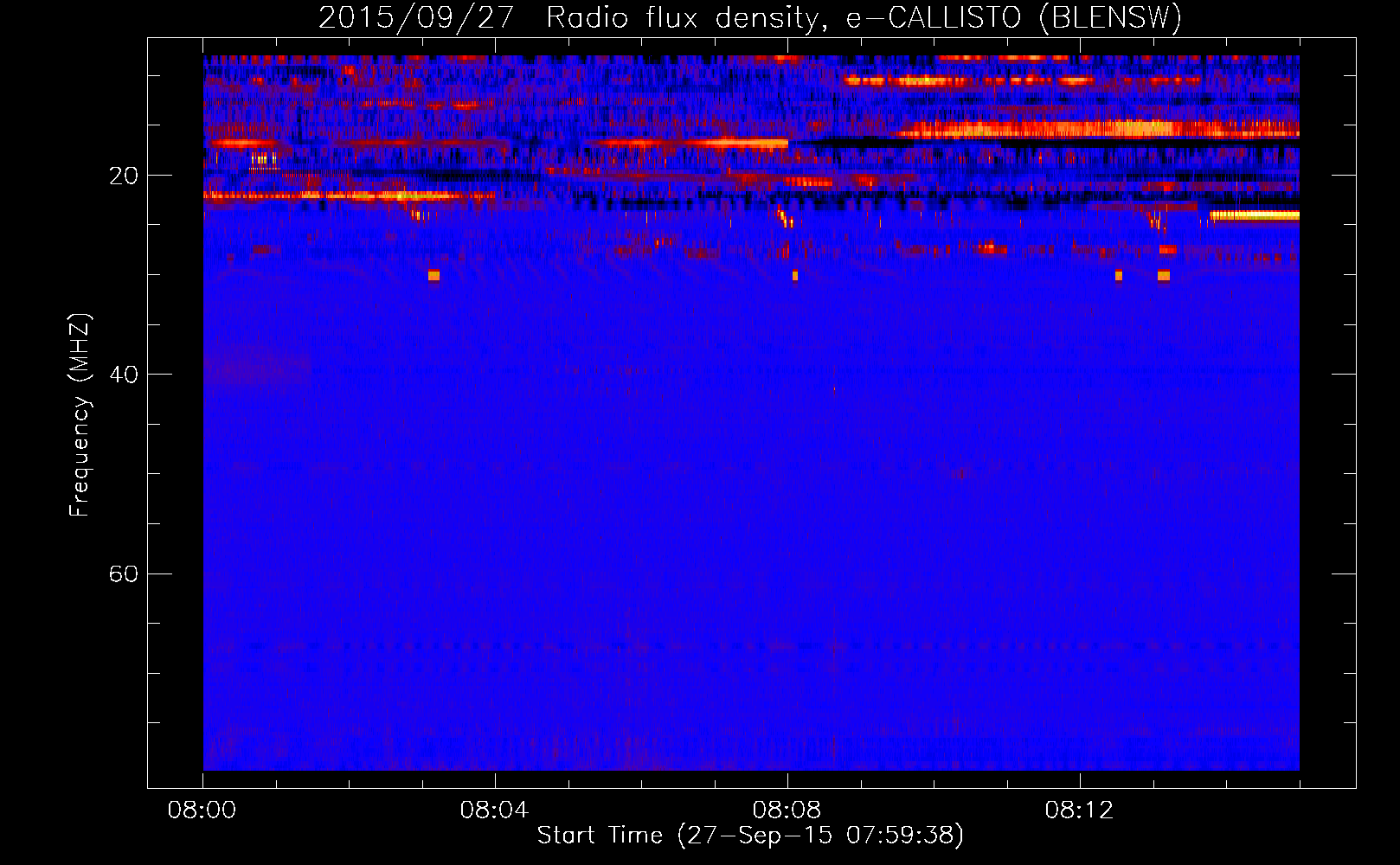Click the '08:08' time tick label
This screenshot has width=1400, height=865.
[787, 811]
